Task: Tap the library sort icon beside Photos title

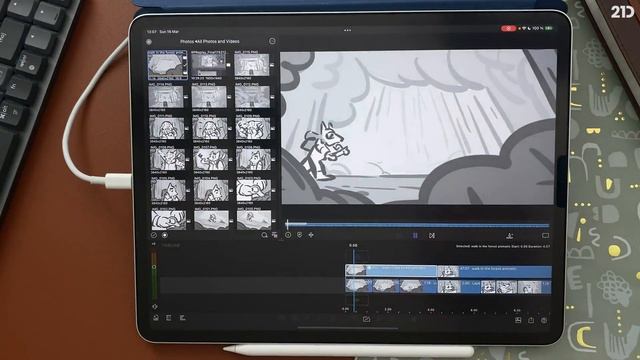Action: (272, 41)
